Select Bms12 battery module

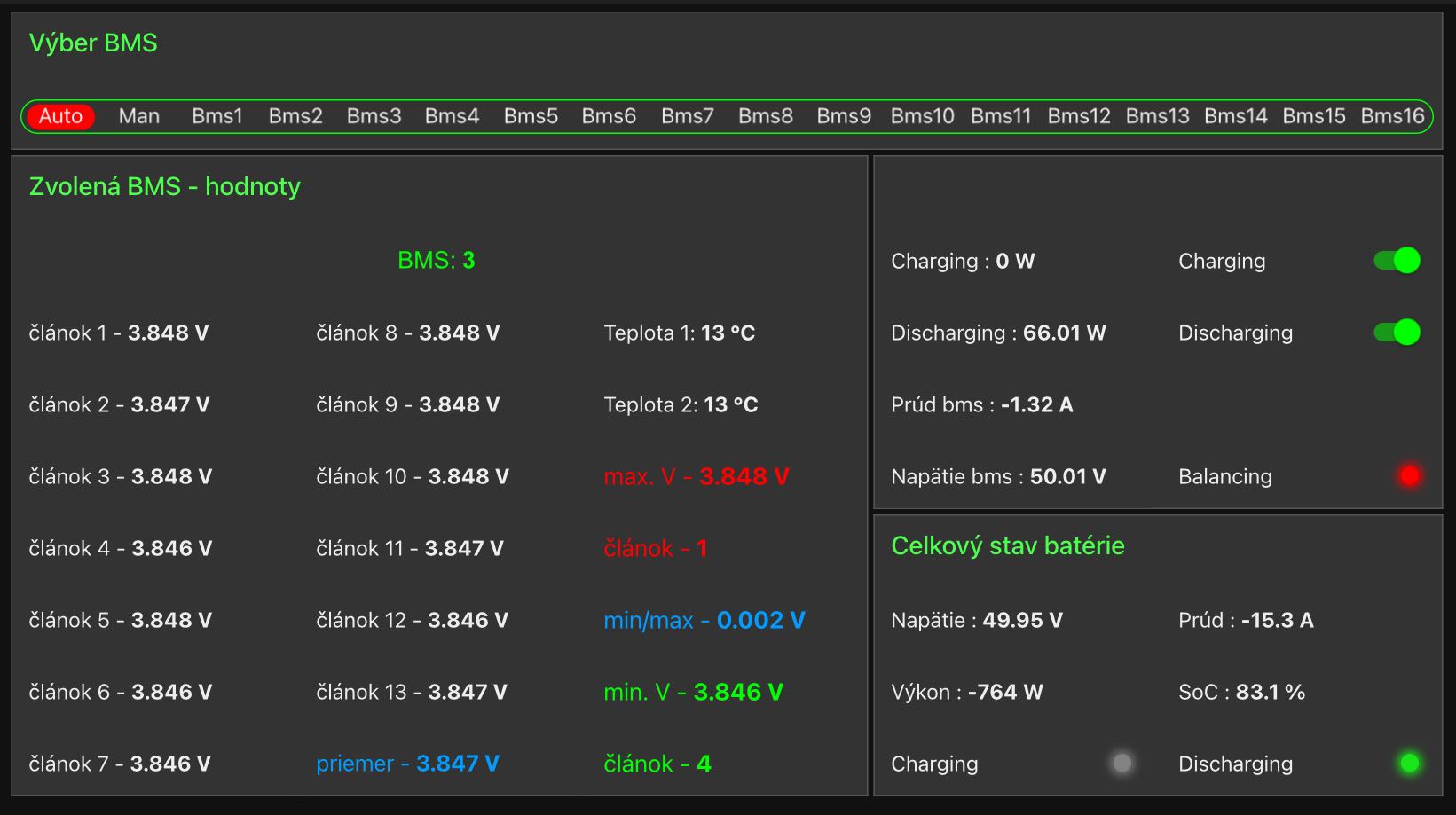(1079, 116)
